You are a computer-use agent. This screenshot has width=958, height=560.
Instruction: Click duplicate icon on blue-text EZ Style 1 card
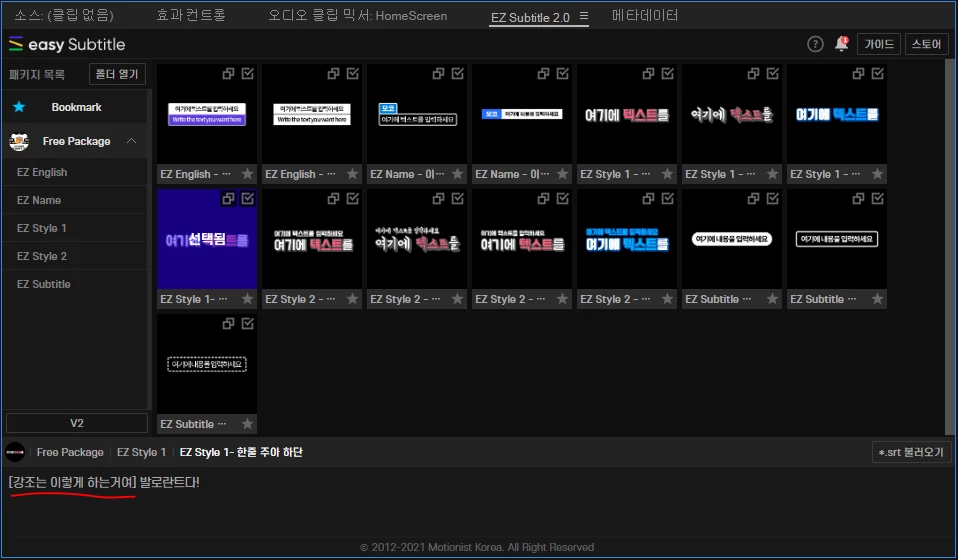tap(858, 74)
